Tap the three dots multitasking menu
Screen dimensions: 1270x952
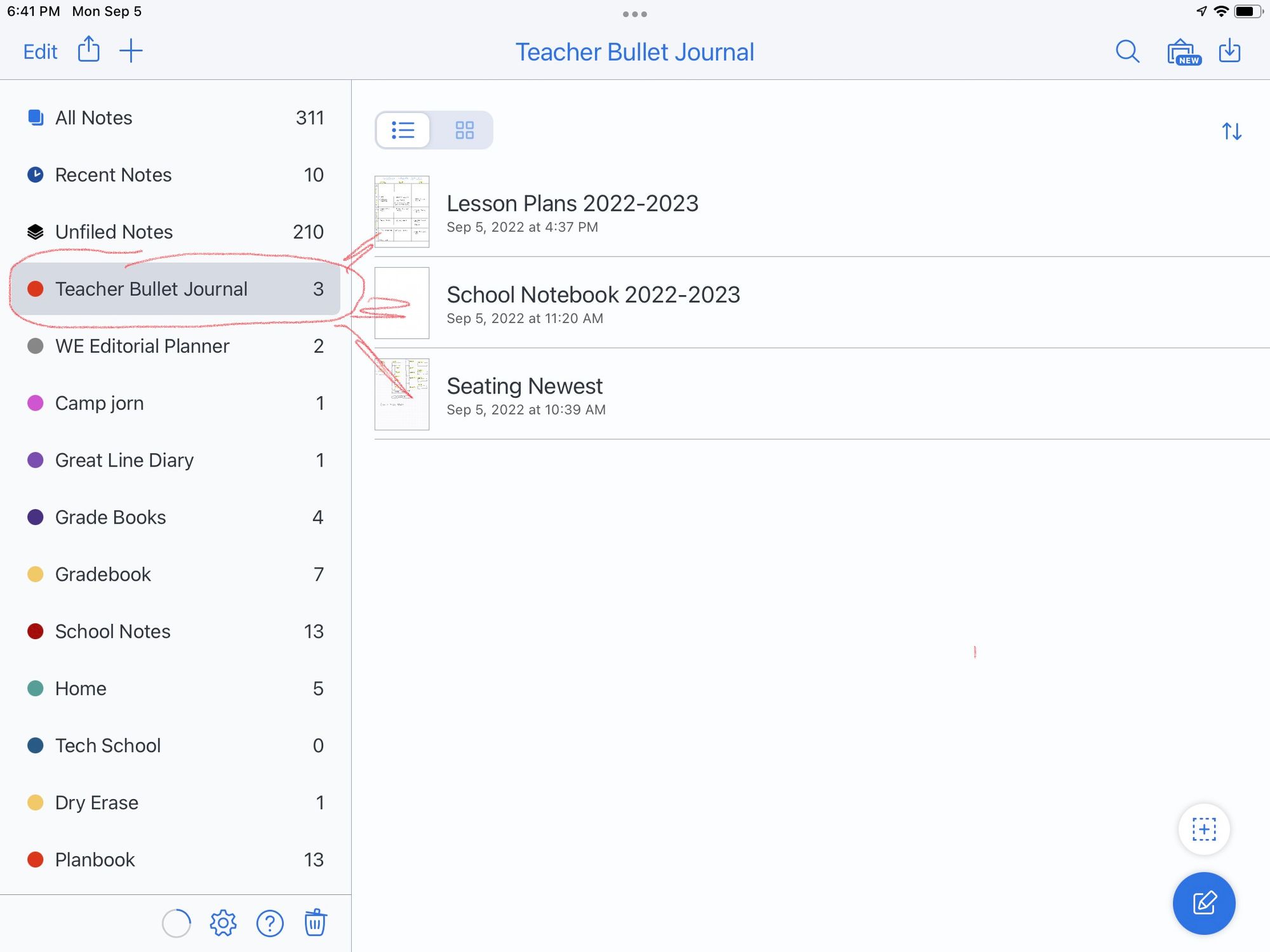[634, 14]
